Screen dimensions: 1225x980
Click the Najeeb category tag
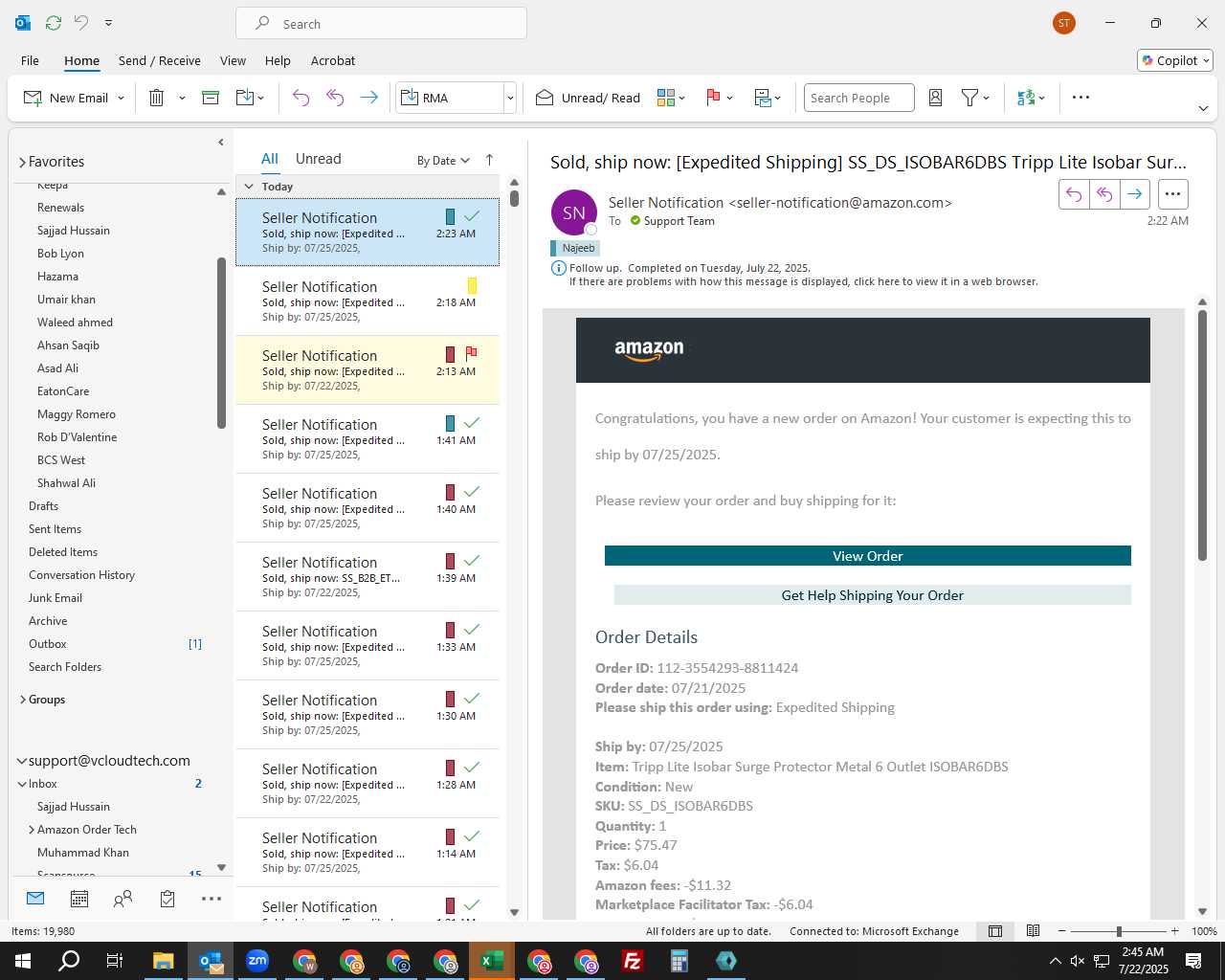(574, 248)
